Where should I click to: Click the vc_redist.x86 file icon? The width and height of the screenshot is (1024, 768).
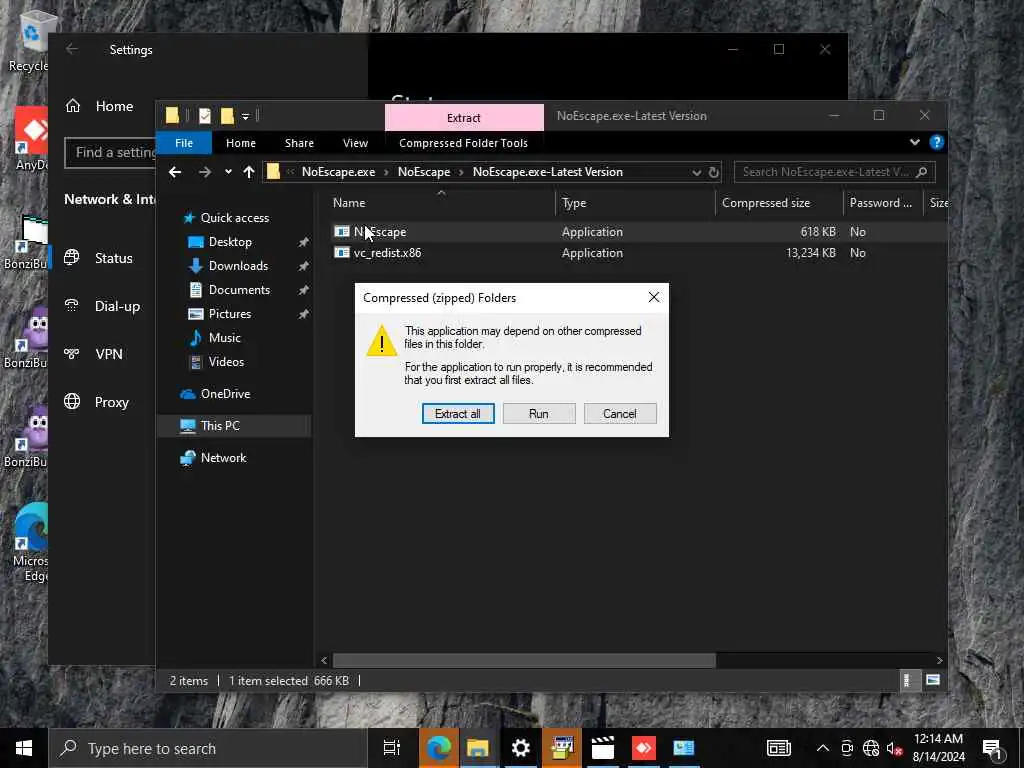pos(342,252)
